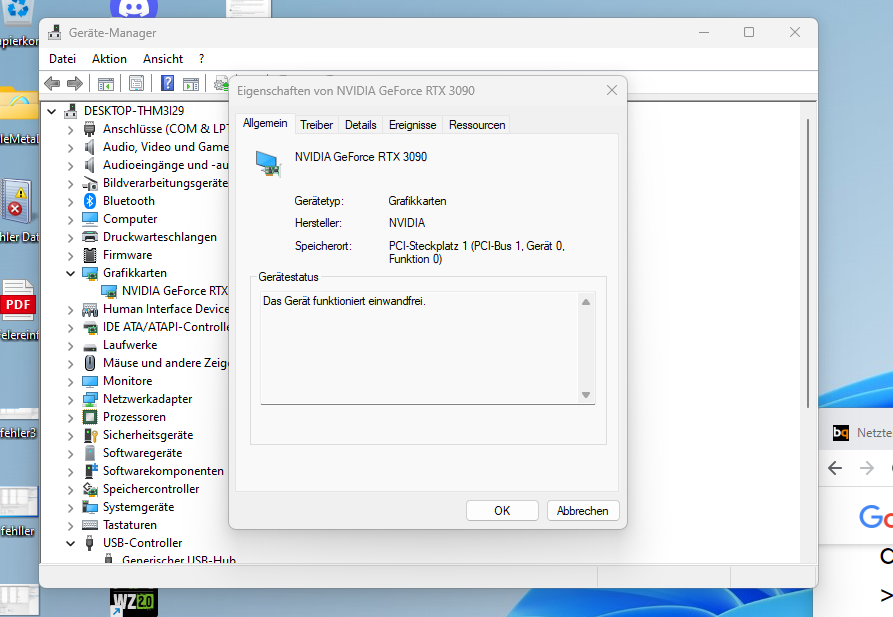Expand the Bluetooth node

[x=70, y=201]
